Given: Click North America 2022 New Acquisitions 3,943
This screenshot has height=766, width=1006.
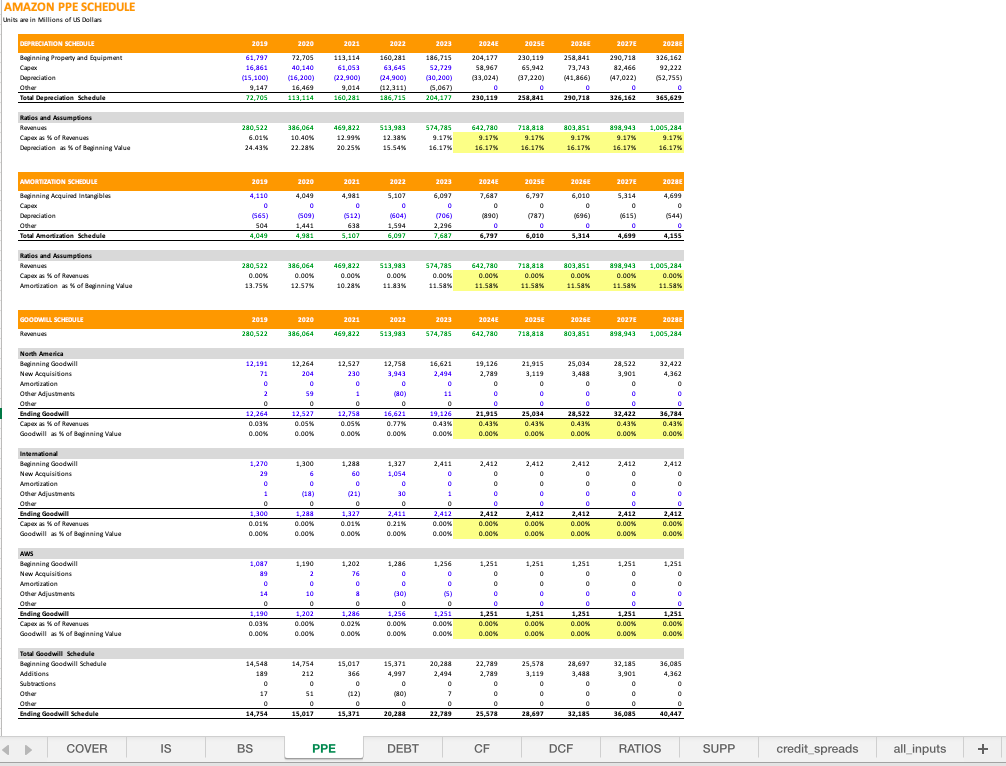Looking at the screenshot, I should tap(396, 373).
